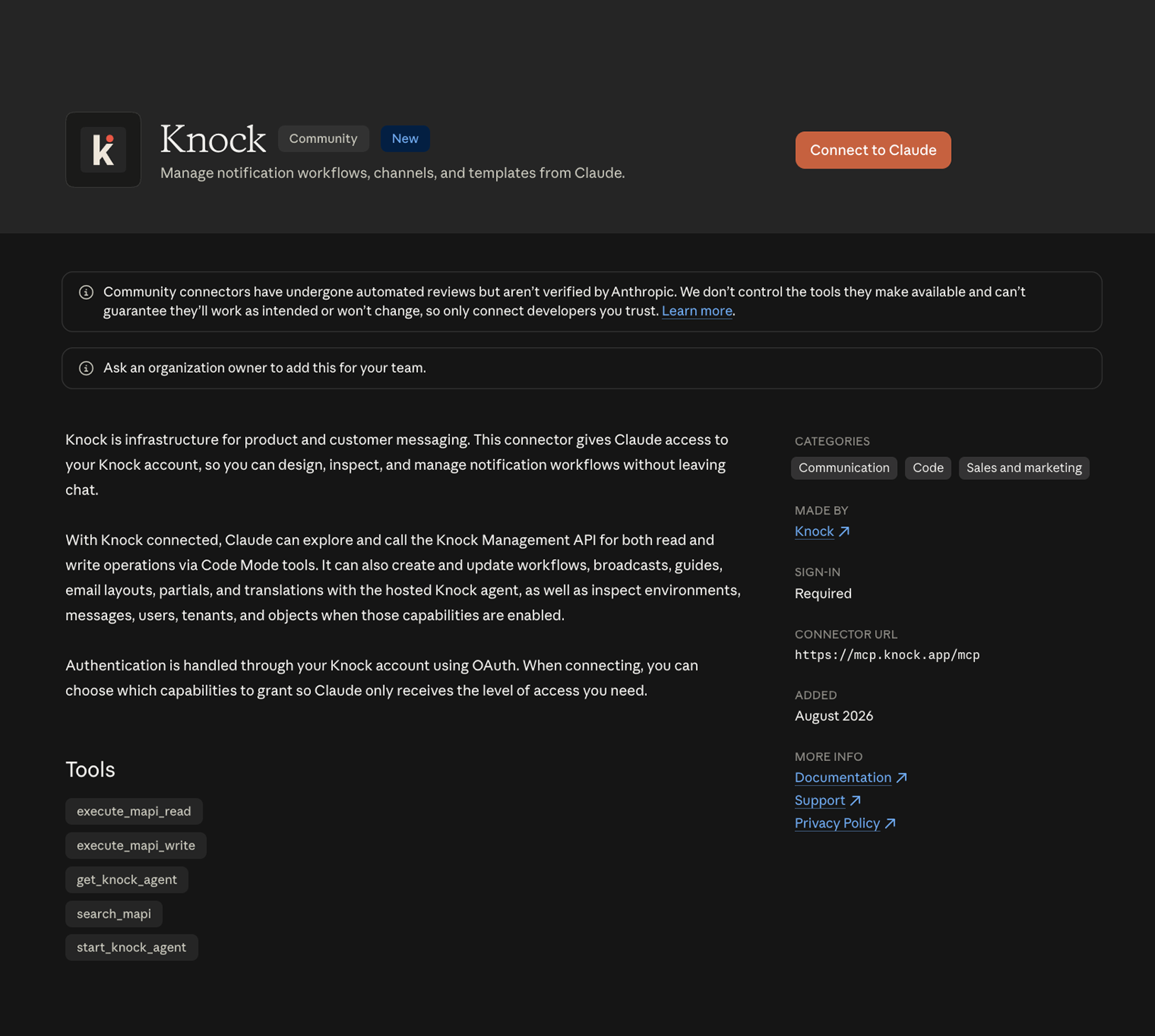This screenshot has height=1036, width=1155.
Task: Click the Tools section heading
Action: tap(90, 770)
